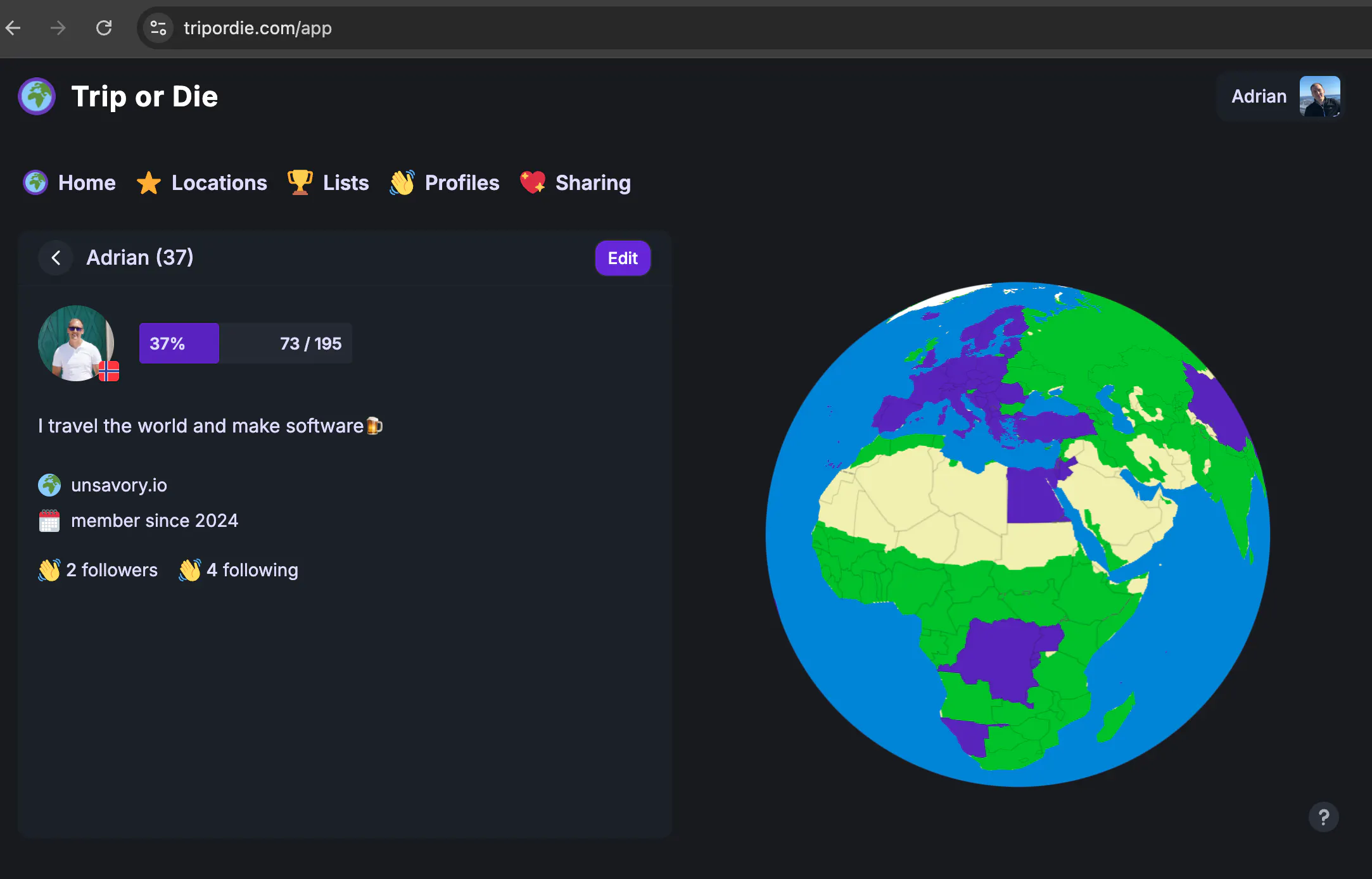Image resolution: width=1372 pixels, height=879 pixels.
Task: Switch to the Profiles tab
Action: [445, 183]
